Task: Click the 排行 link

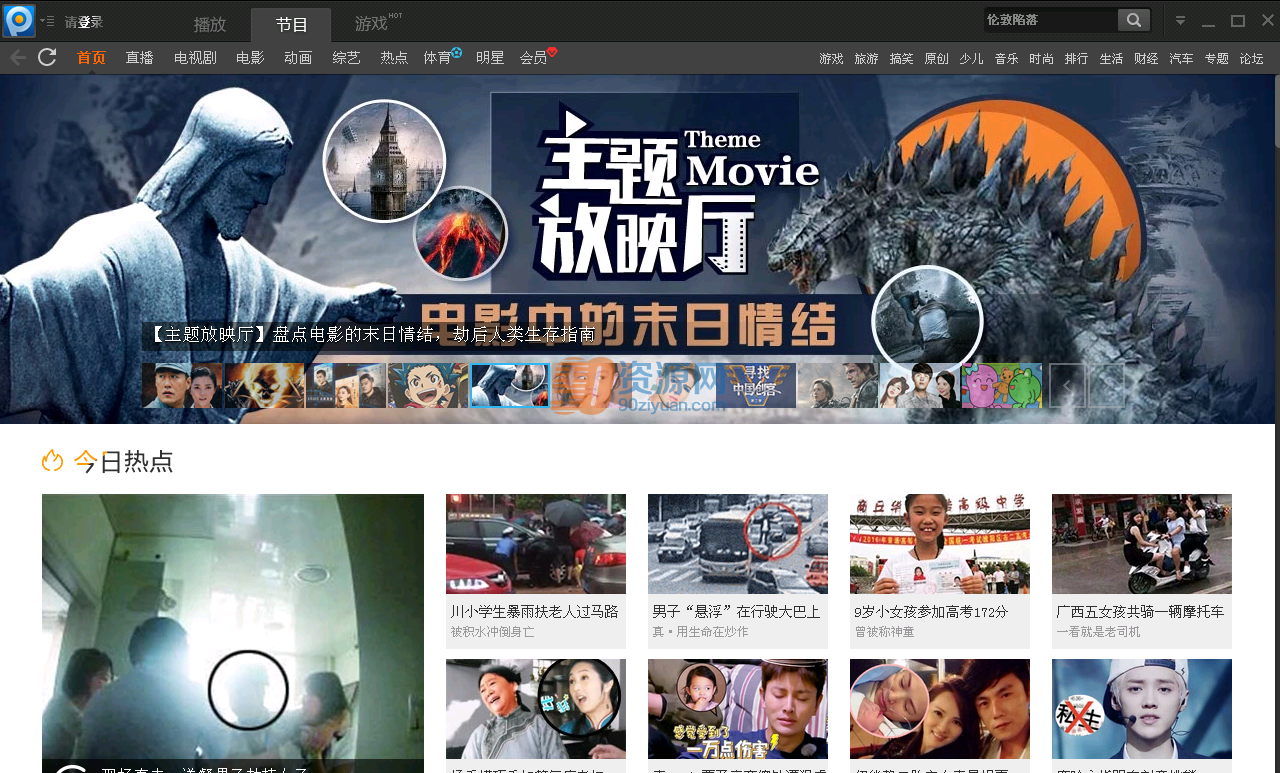Action: coord(1076,59)
